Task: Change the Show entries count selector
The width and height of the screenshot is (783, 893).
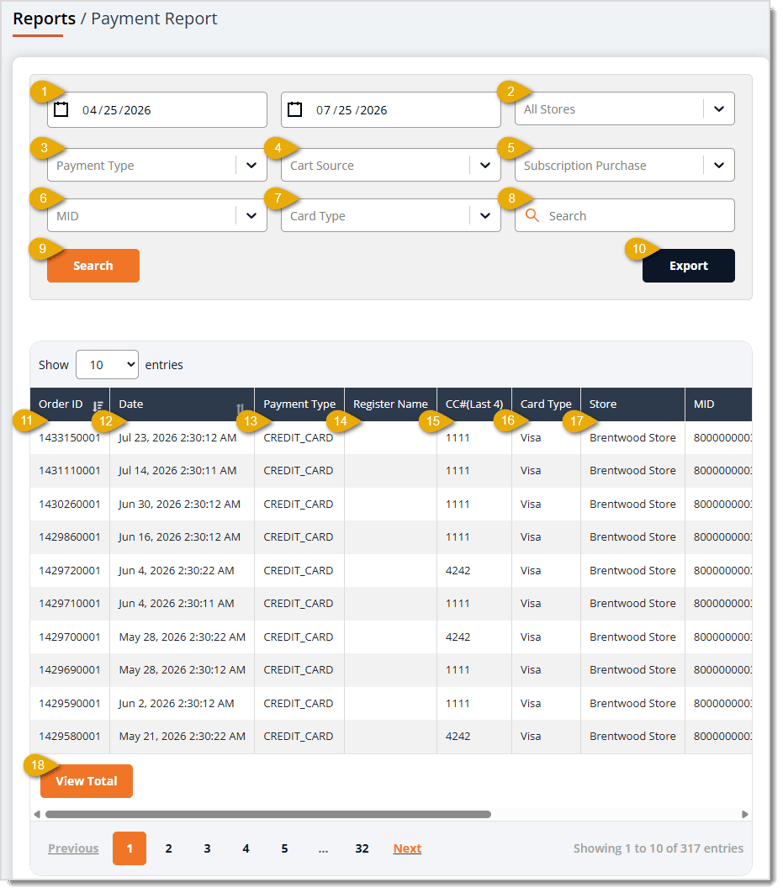Action: tap(107, 364)
